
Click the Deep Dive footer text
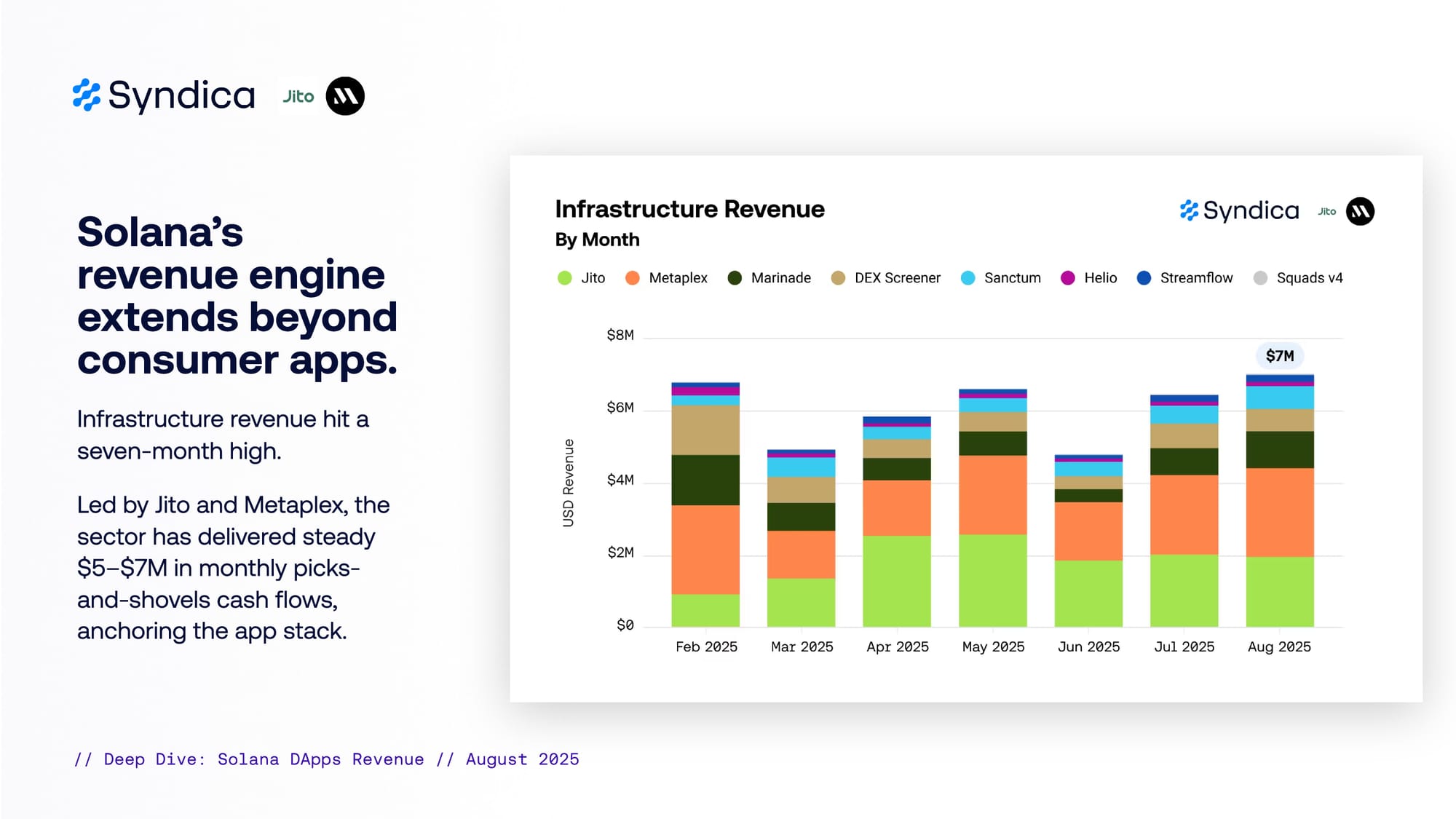click(x=326, y=759)
